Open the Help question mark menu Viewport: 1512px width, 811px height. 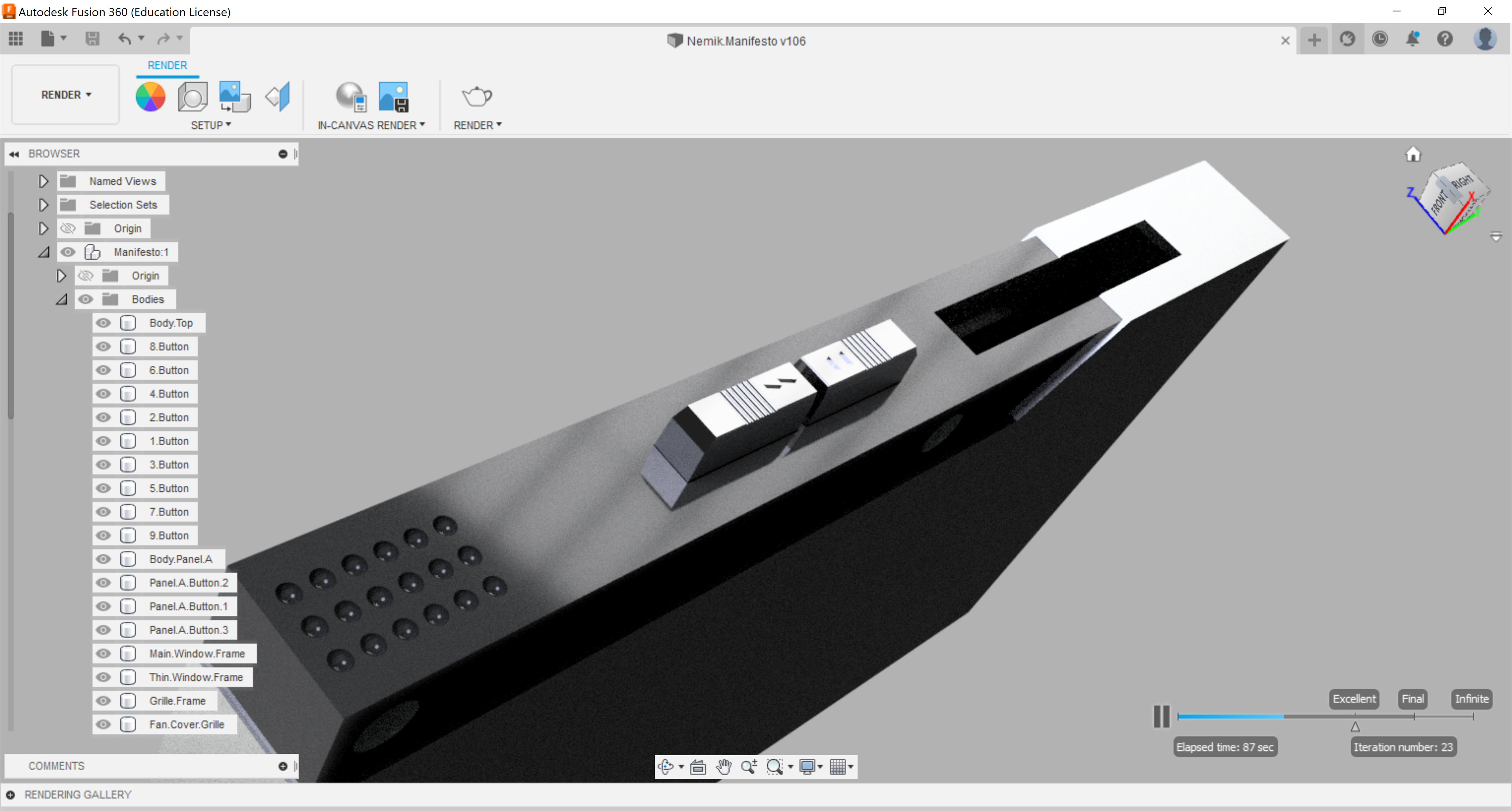[x=1445, y=39]
